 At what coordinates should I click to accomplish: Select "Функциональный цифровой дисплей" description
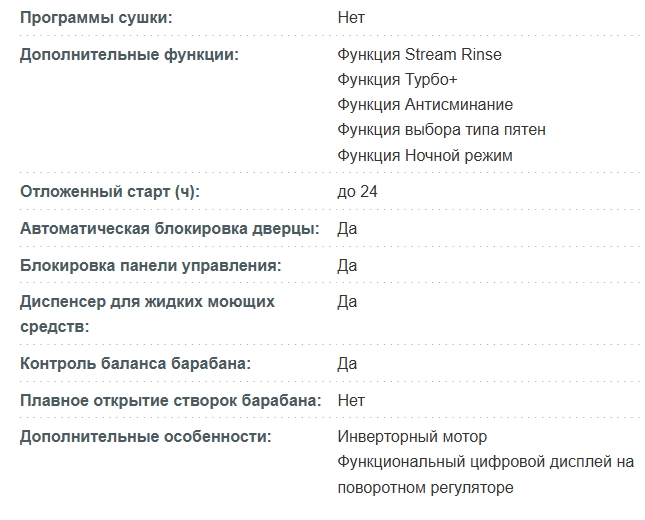pyautogui.click(x=486, y=462)
